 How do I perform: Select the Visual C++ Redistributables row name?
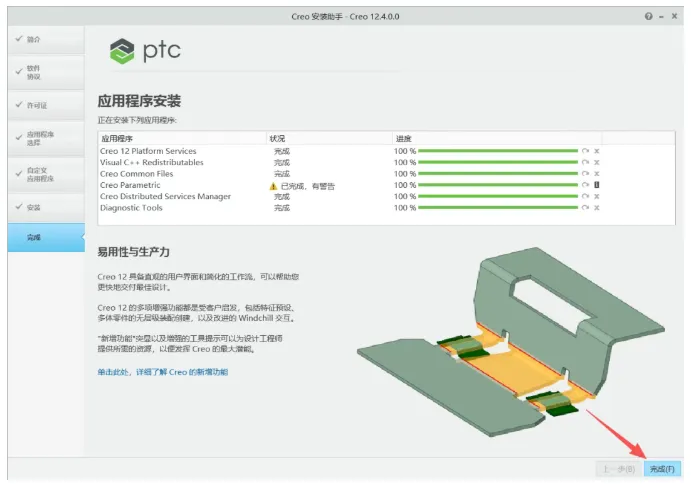point(152,163)
